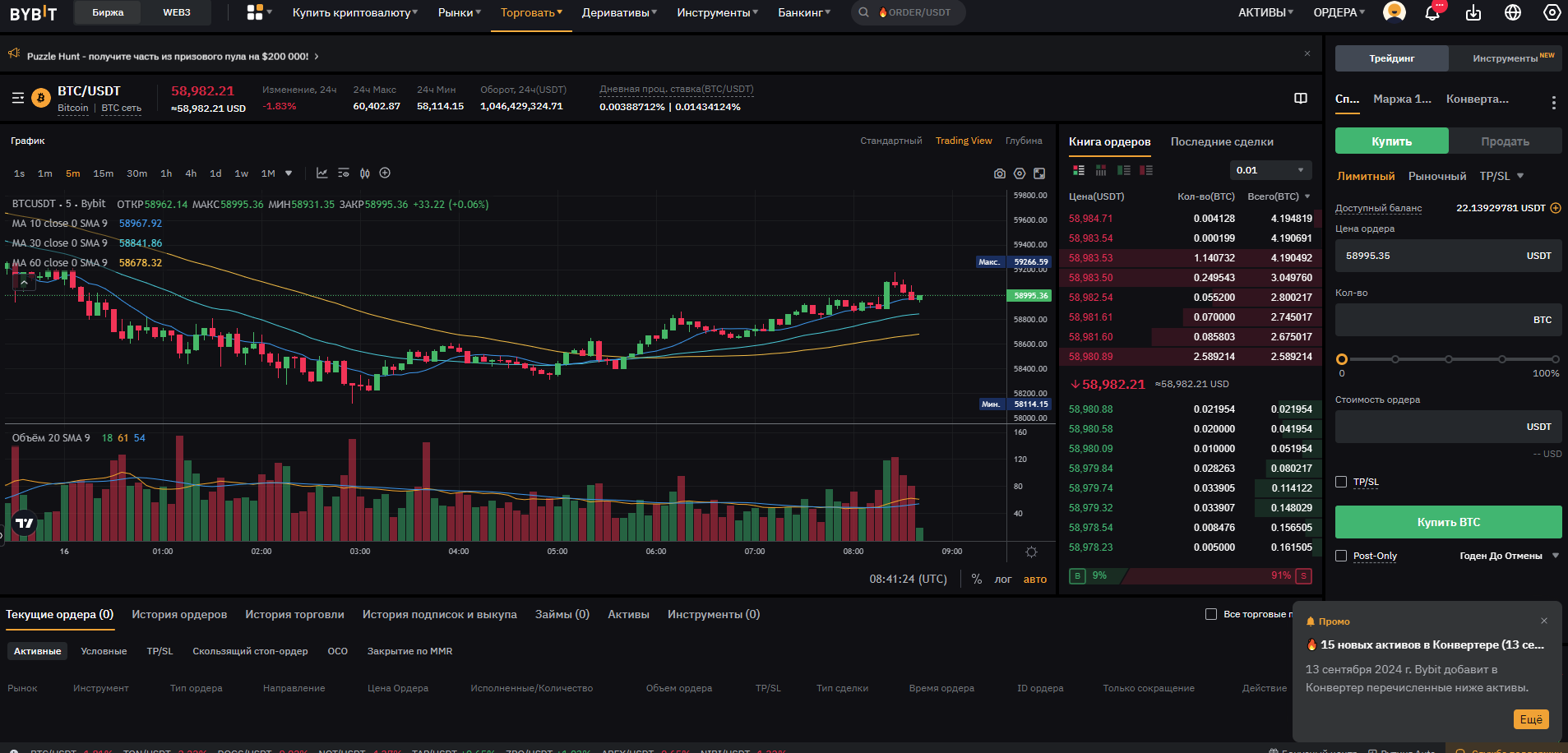Open the Puzzle Hunt announcement link
The height and width of the screenshot is (753, 1568).
[x=173, y=56]
